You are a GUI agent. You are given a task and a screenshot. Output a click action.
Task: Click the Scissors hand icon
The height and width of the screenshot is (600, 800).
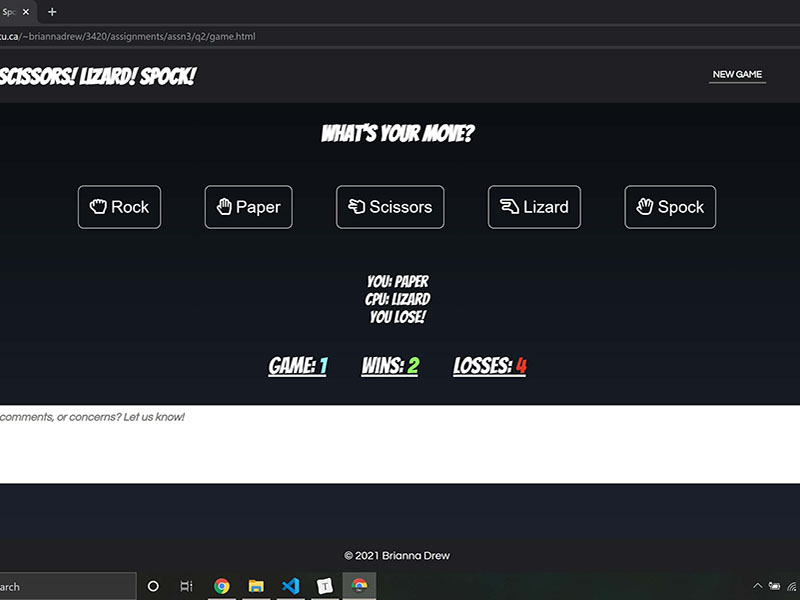(x=357, y=207)
